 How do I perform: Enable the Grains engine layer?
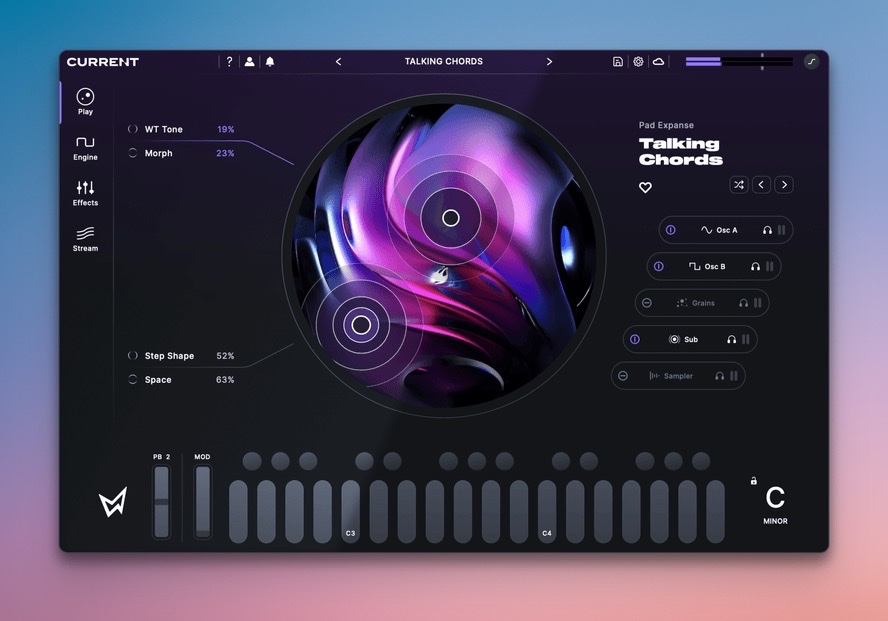pos(647,303)
